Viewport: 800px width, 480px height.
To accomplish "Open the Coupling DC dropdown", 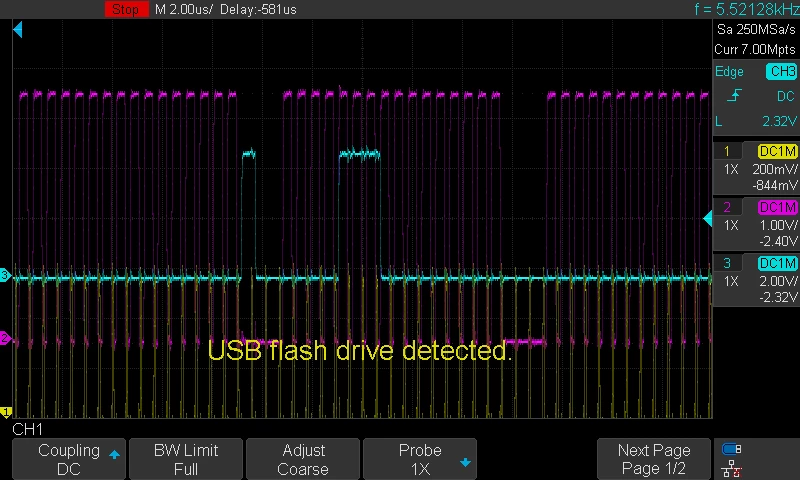I will click(x=69, y=459).
